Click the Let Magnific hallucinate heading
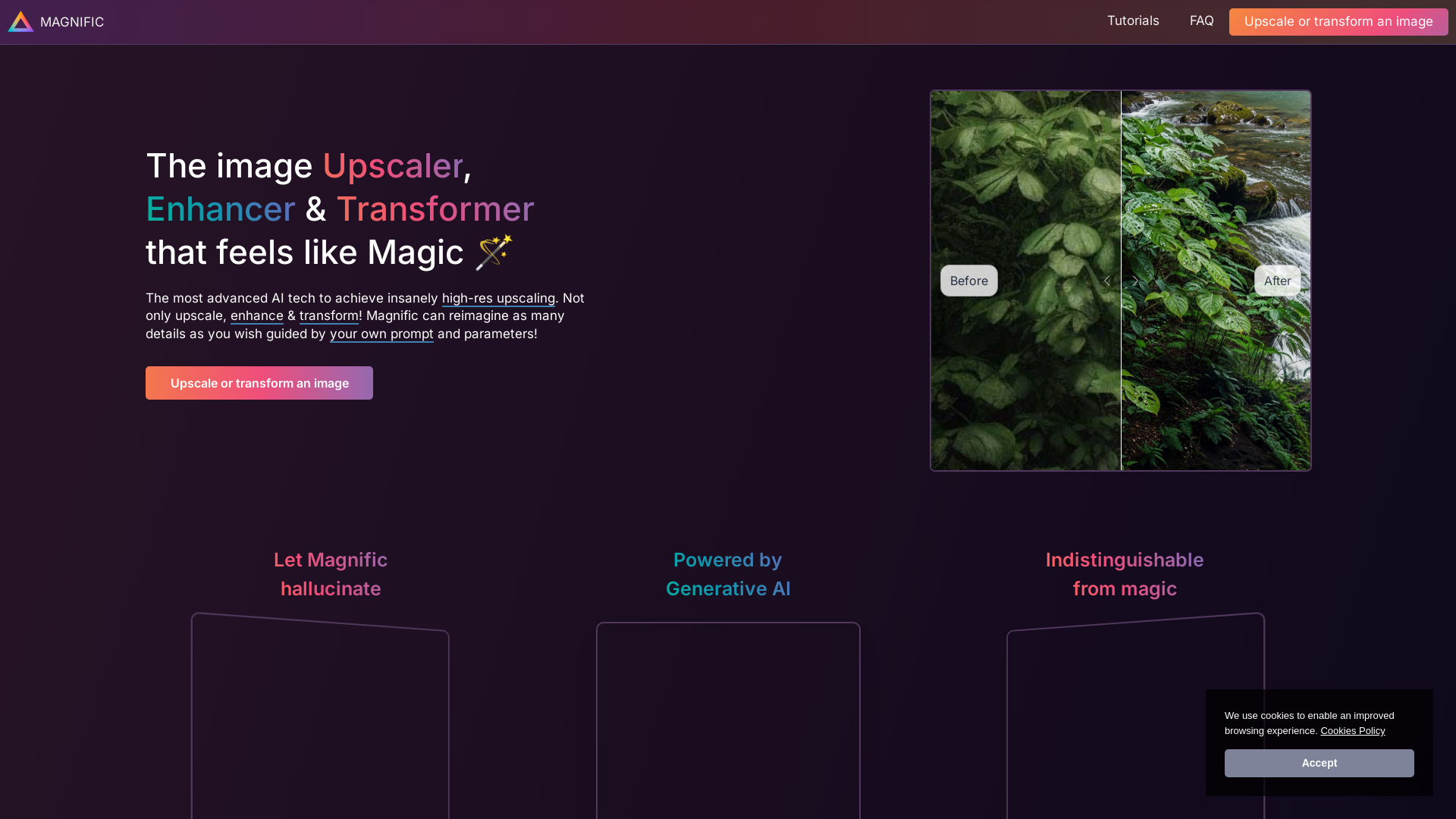Screen dimensions: 1456x819 tap(331, 574)
